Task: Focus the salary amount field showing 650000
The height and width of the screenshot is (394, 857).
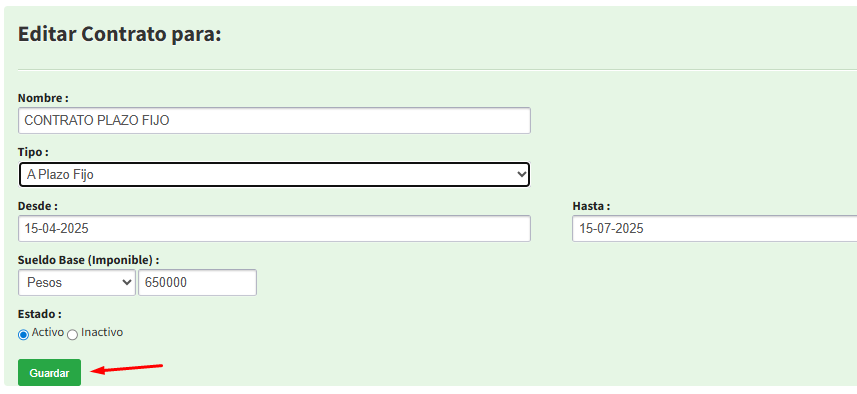Action: point(197,283)
